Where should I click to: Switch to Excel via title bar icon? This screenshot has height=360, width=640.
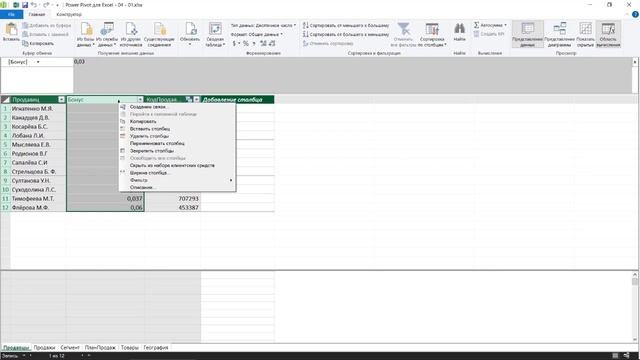pyautogui.click(x=16, y=5)
